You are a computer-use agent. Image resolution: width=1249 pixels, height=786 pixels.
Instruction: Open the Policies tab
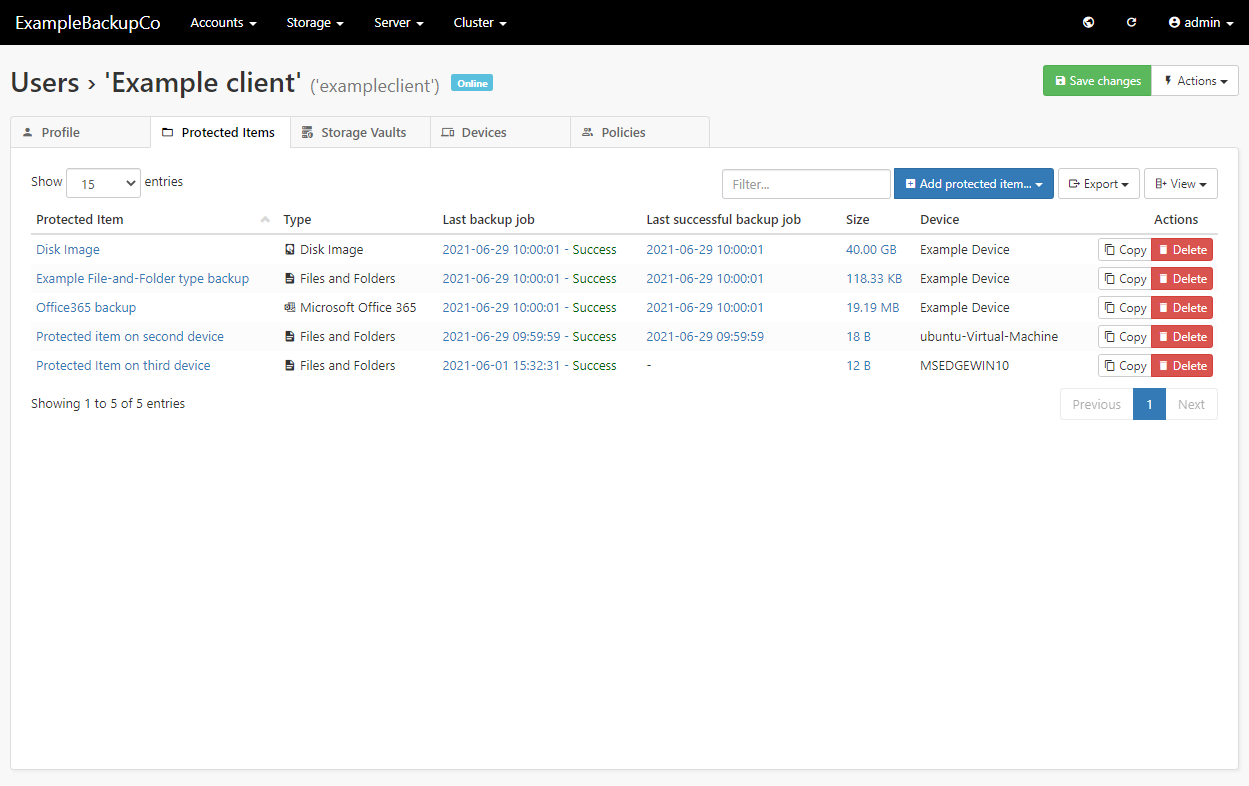point(639,131)
